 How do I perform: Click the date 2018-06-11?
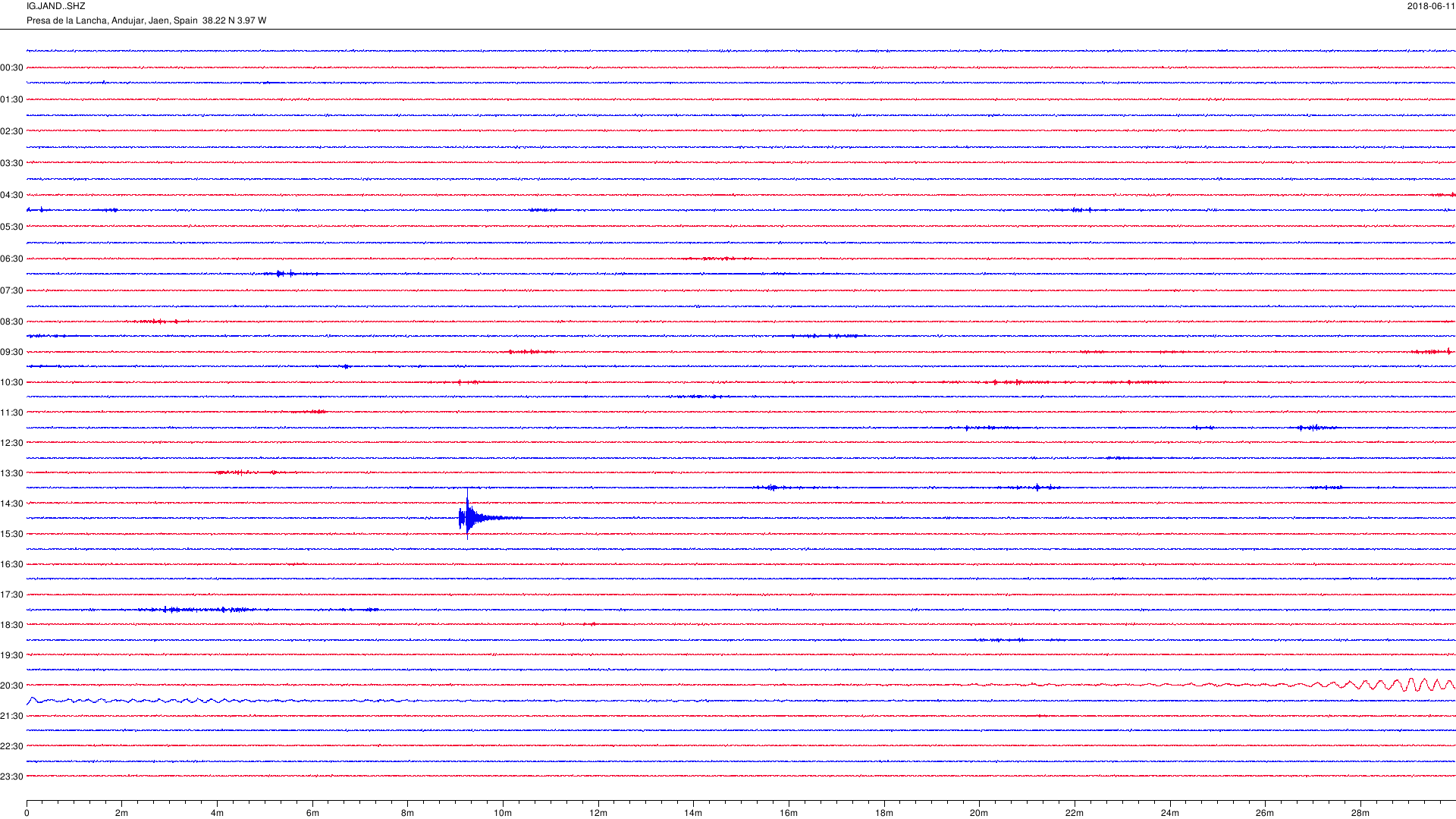pos(1431,6)
